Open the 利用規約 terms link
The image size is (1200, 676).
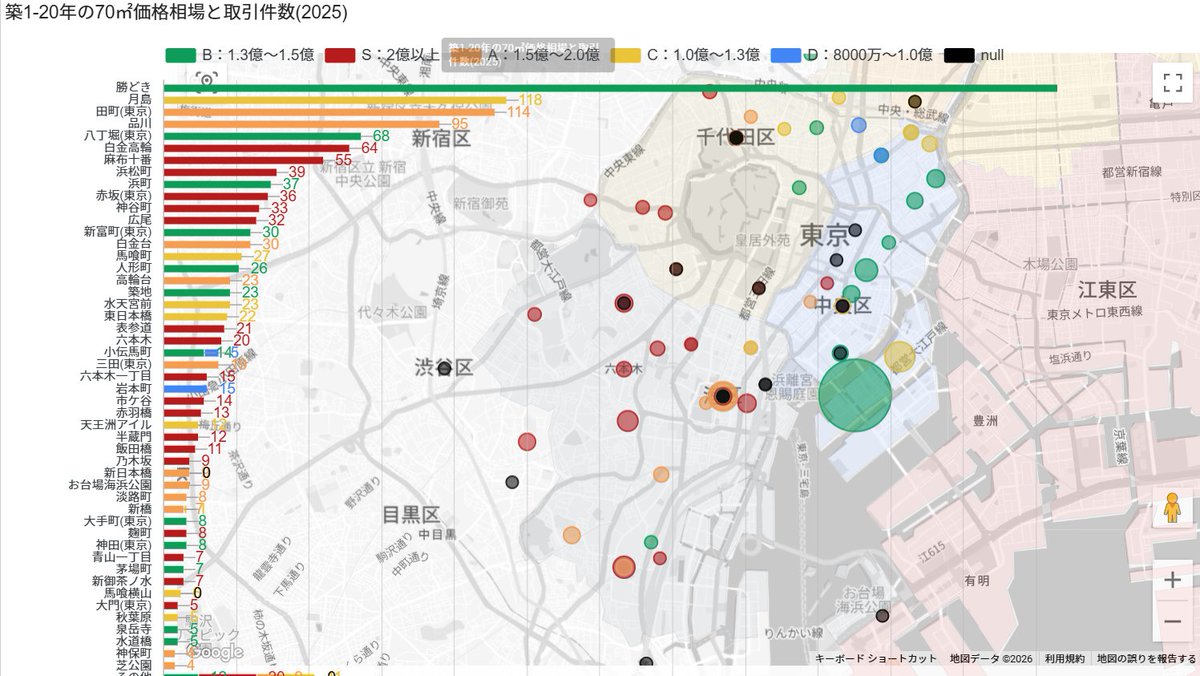[1064, 658]
